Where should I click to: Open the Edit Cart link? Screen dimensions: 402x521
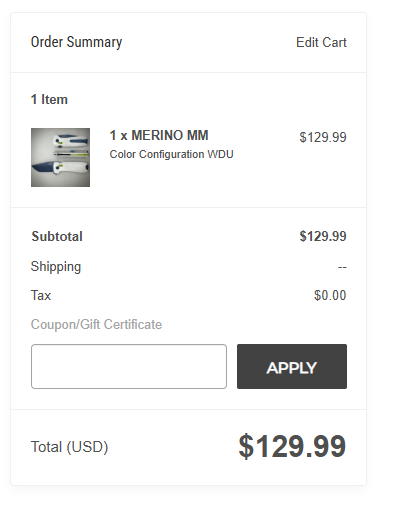click(x=321, y=42)
